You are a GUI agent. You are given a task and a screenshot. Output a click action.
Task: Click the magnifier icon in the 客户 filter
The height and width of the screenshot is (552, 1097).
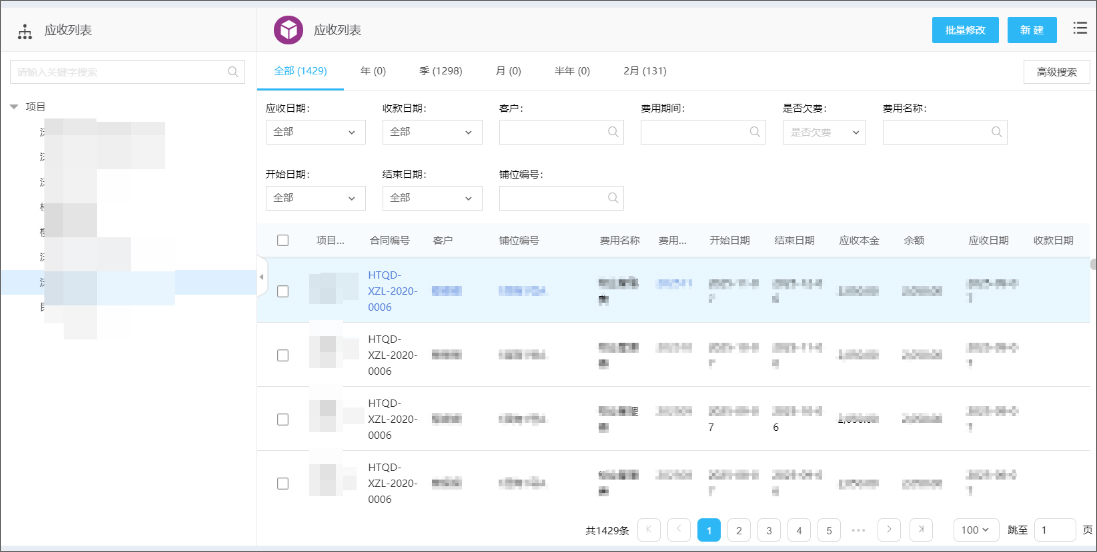pyautogui.click(x=613, y=131)
